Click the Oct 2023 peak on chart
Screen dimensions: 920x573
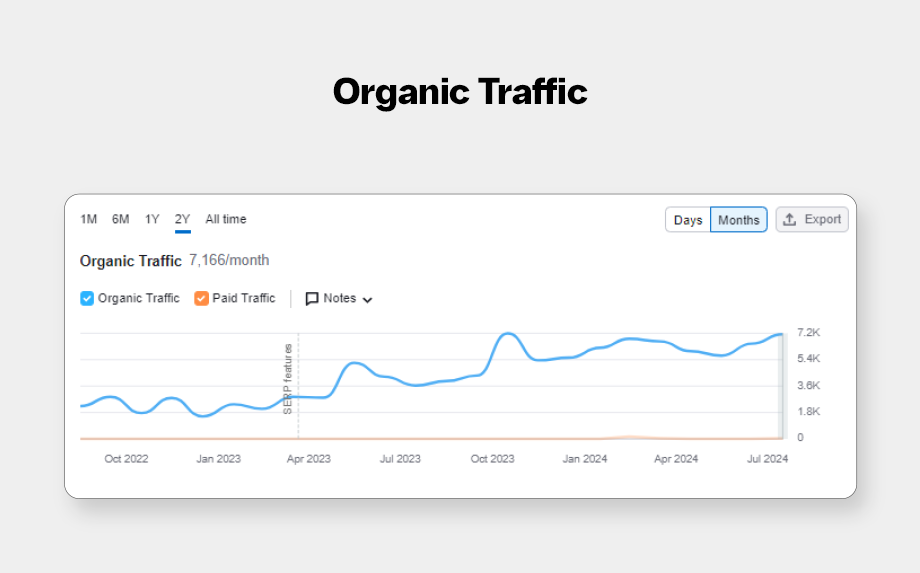point(509,334)
